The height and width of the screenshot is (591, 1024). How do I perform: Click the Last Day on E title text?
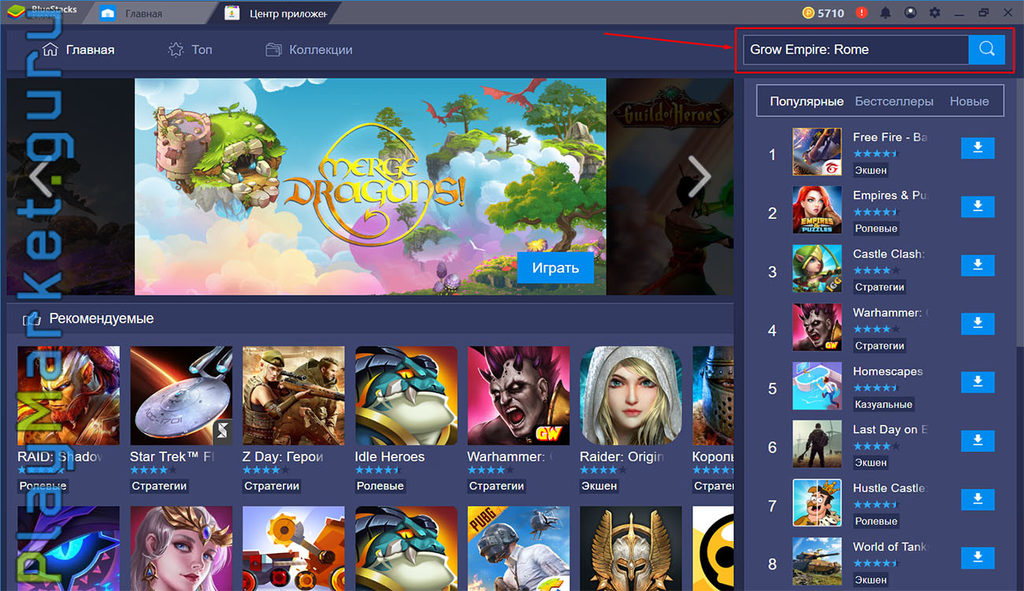(889, 429)
